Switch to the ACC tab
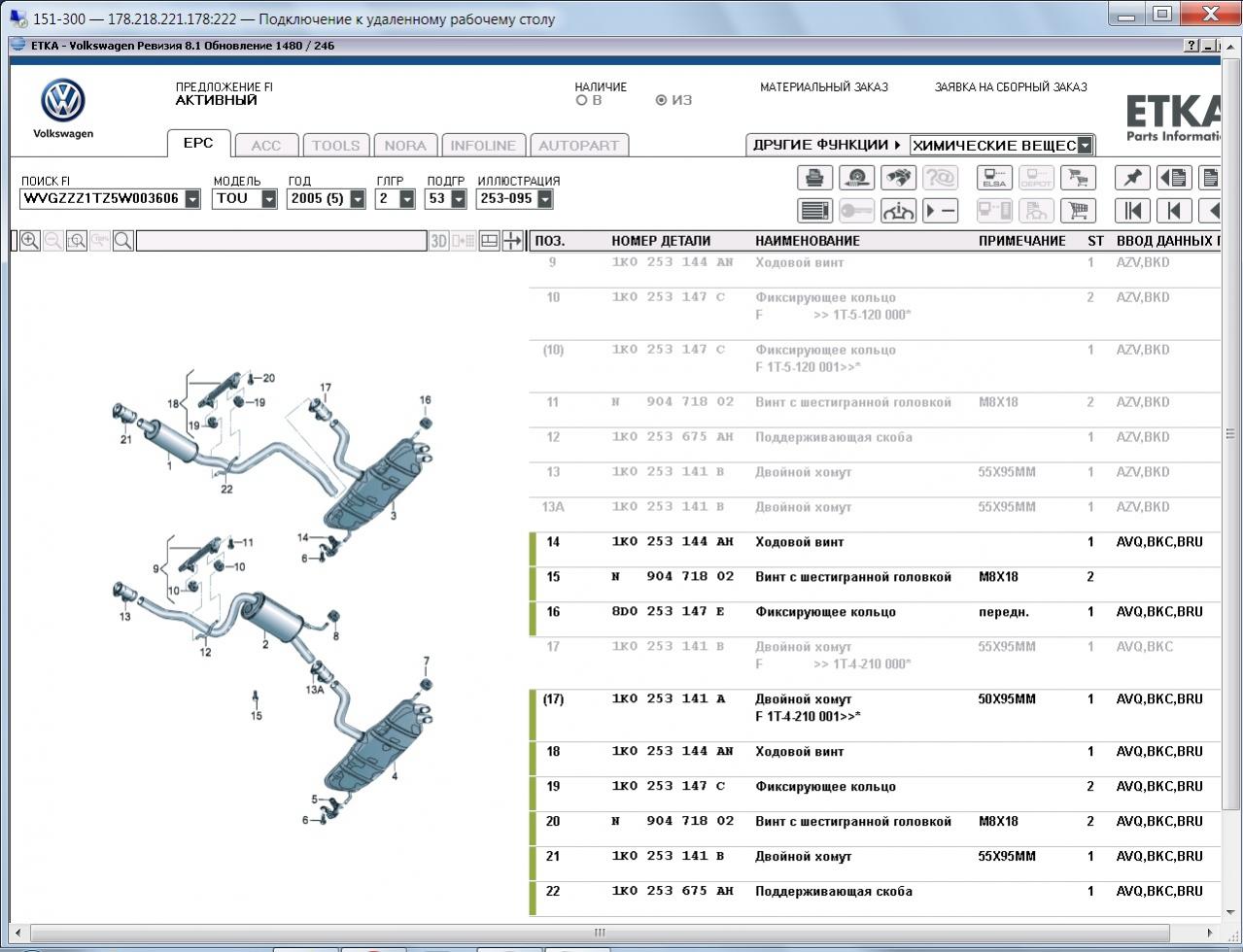Screen dimensions: 1243x952 [266, 146]
